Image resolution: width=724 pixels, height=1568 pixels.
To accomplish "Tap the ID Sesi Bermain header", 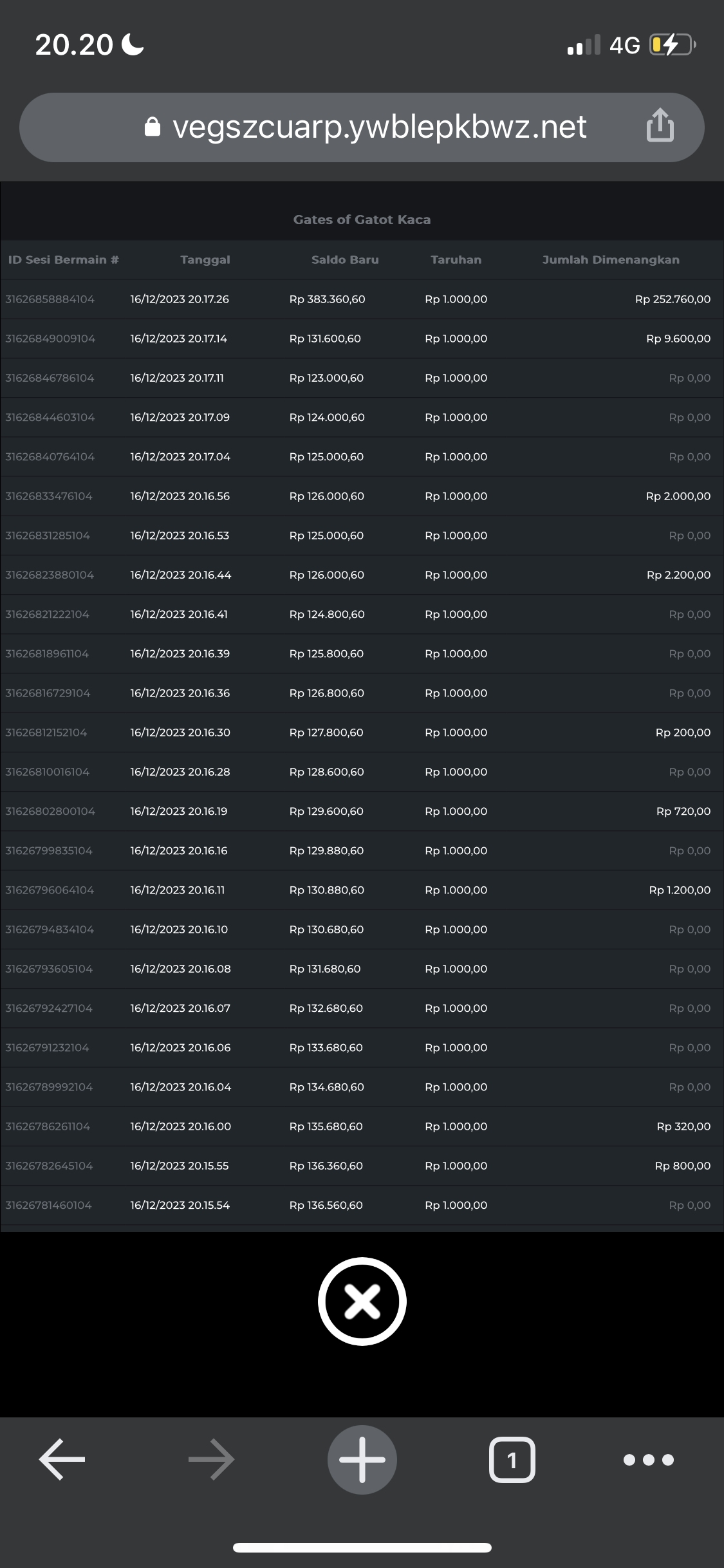I will (63, 260).
